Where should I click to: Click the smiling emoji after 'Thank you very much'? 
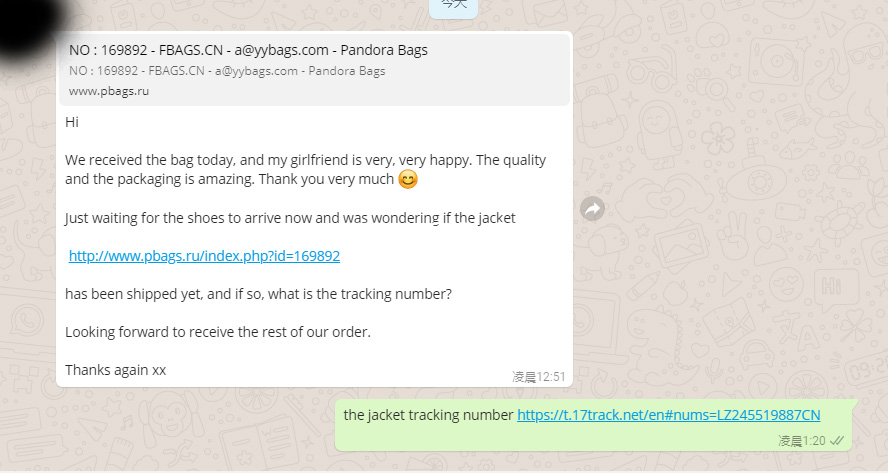408,180
